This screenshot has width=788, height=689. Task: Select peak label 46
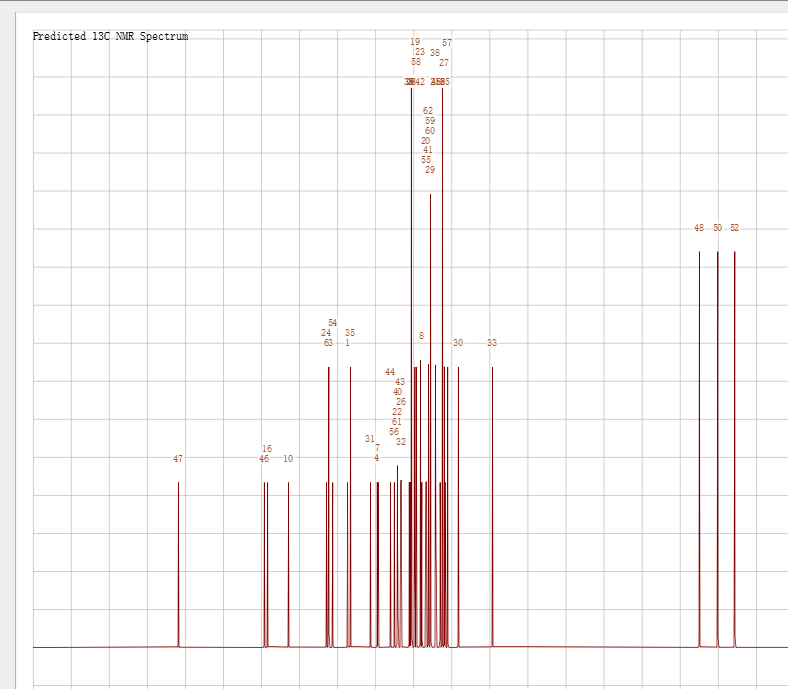click(x=264, y=459)
